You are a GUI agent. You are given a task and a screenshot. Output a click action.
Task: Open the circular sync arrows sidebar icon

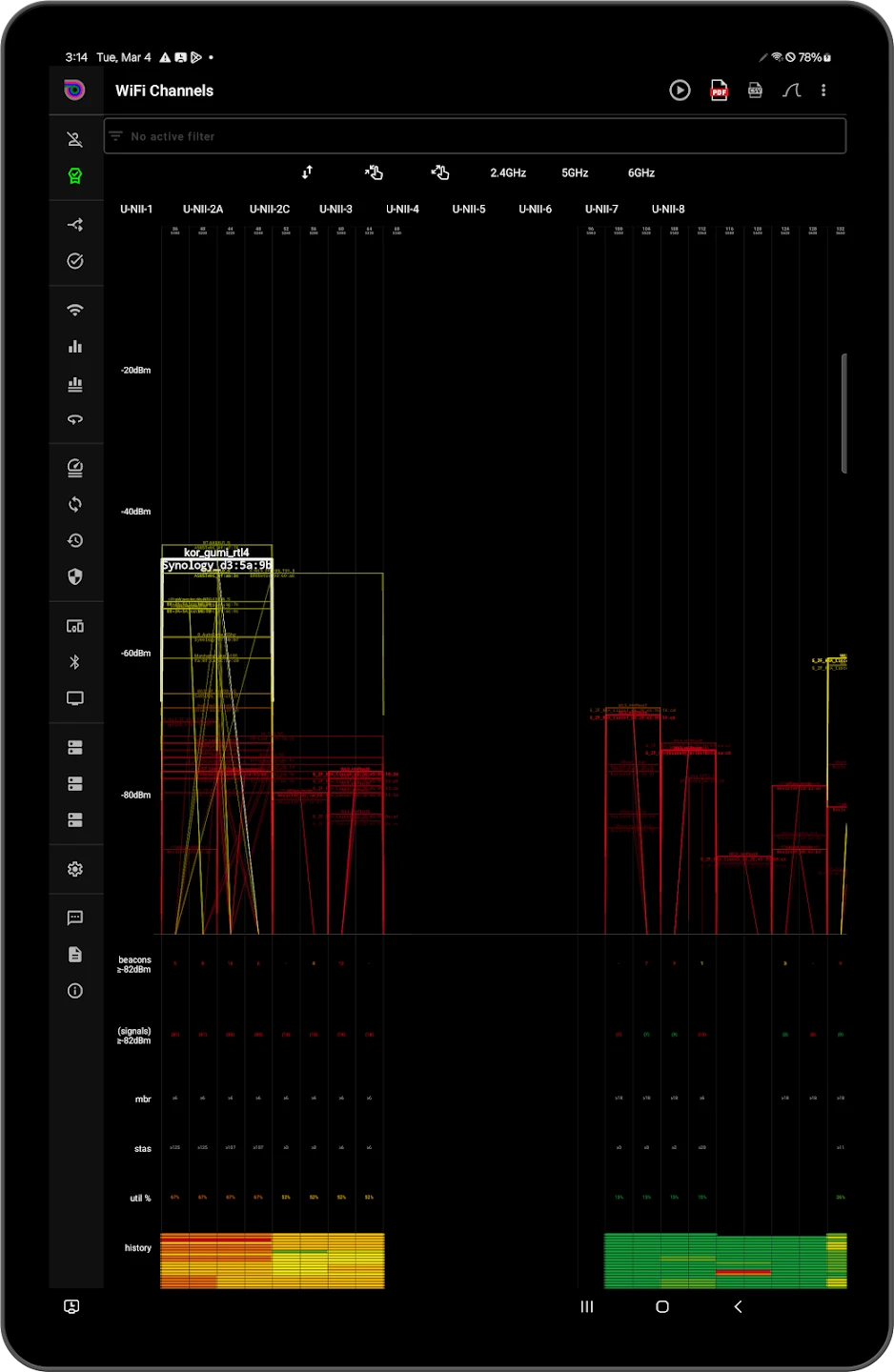tap(75, 504)
